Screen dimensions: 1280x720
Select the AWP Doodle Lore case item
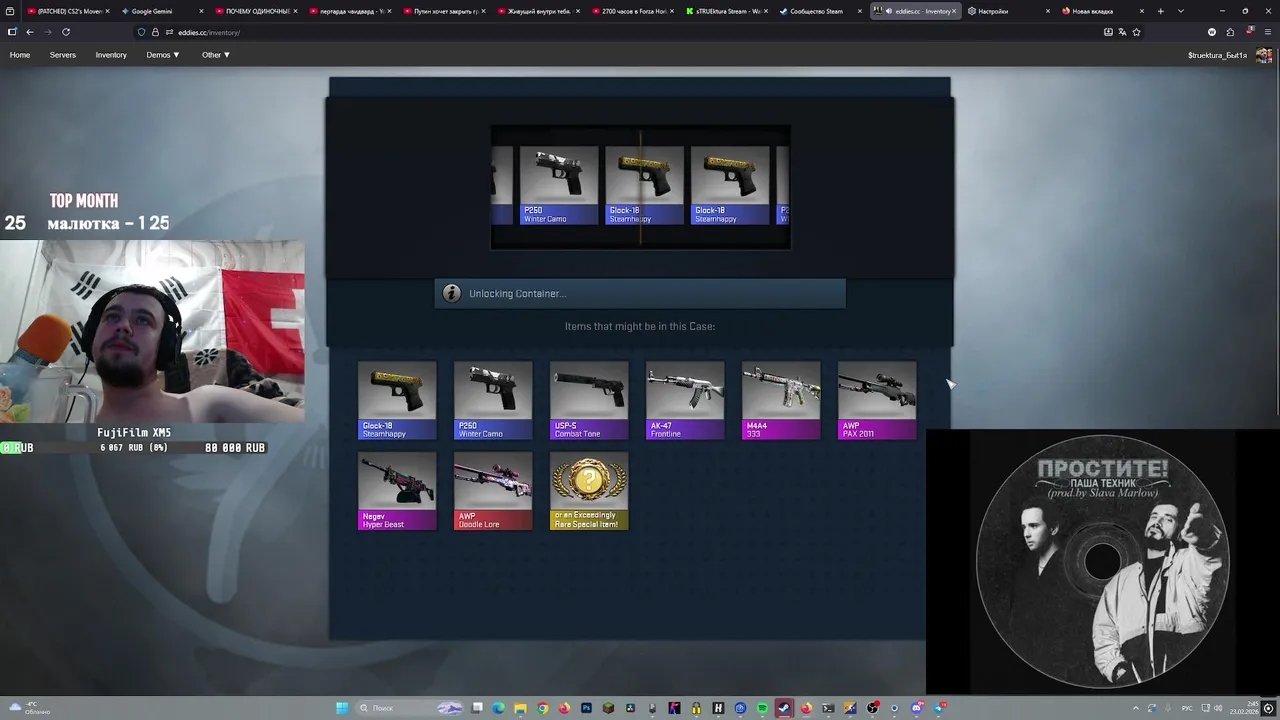coord(493,491)
